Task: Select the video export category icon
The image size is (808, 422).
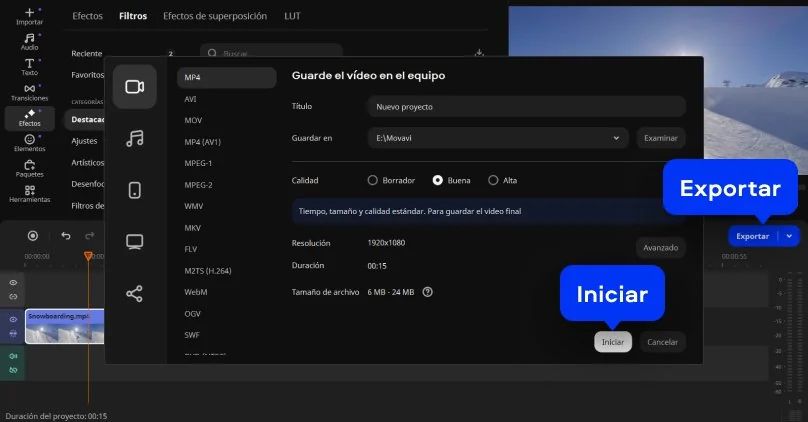Action: tap(135, 87)
